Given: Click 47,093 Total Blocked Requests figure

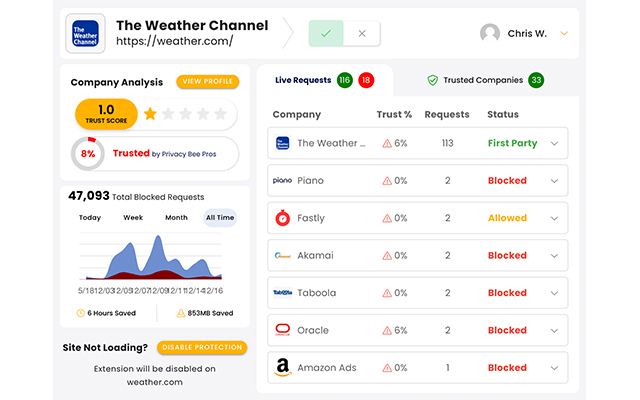Looking at the screenshot, I should pos(89,196).
